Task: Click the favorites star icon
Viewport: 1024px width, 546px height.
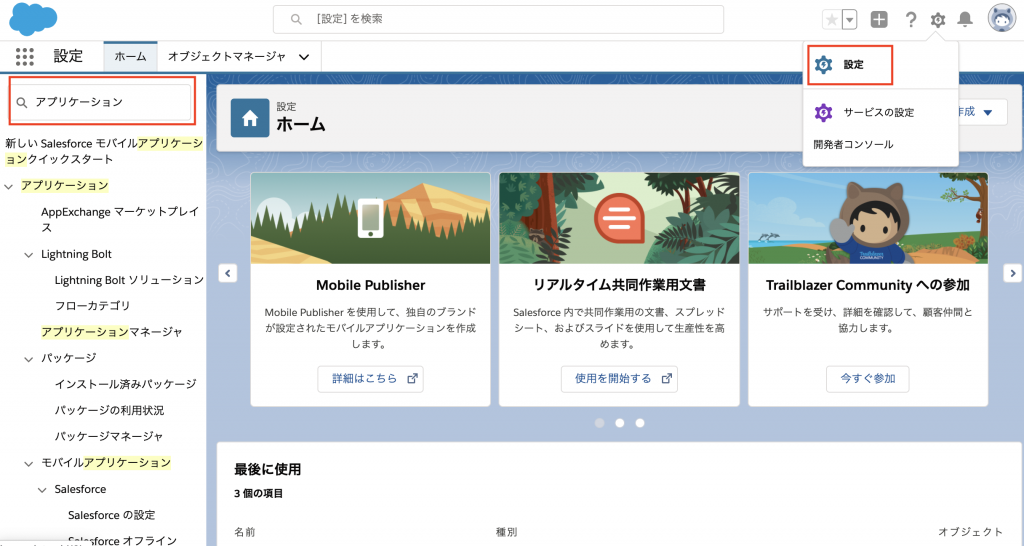Action: coord(831,20)
